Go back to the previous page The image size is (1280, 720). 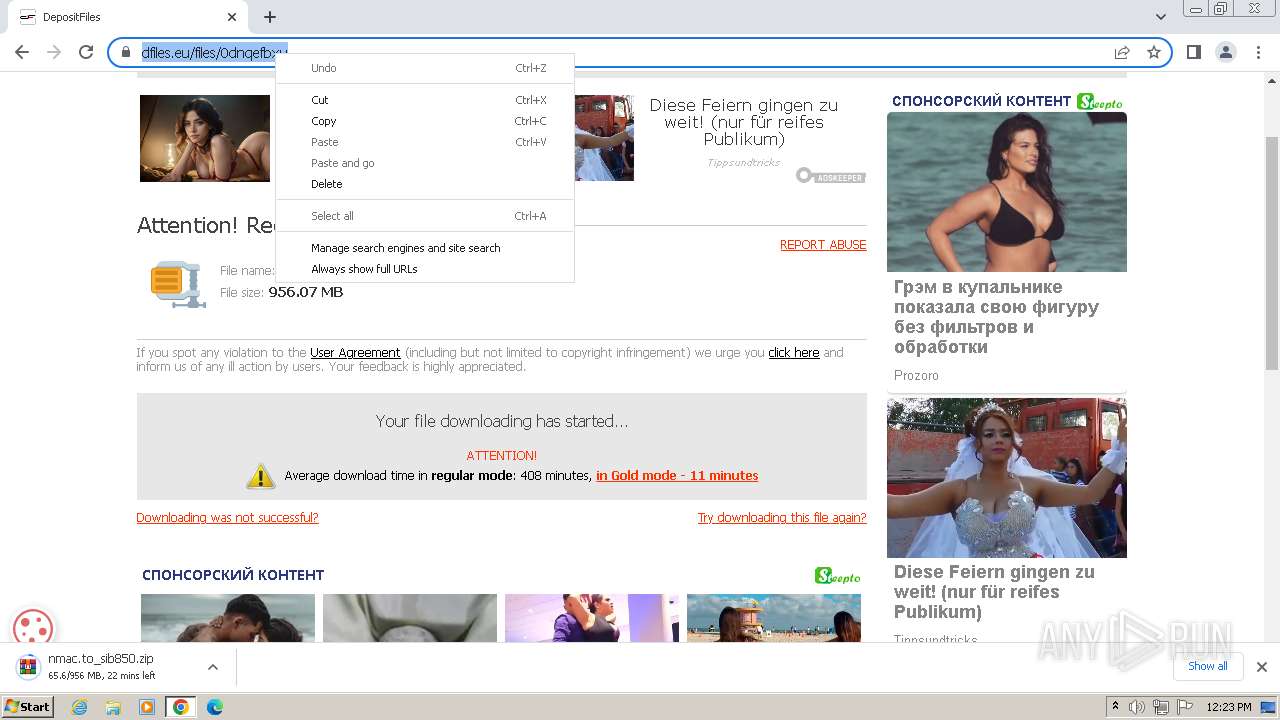(22, 52)
